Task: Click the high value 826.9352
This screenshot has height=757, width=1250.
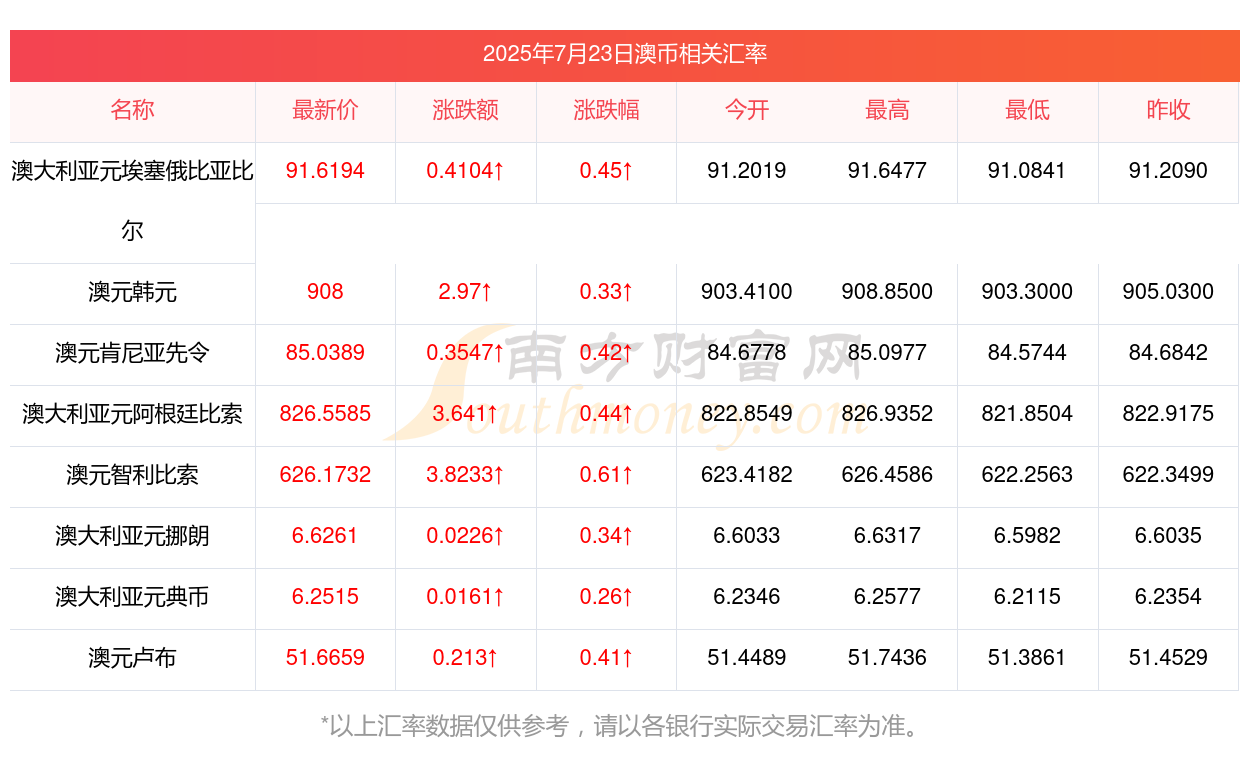Action: tap(887, 414)
